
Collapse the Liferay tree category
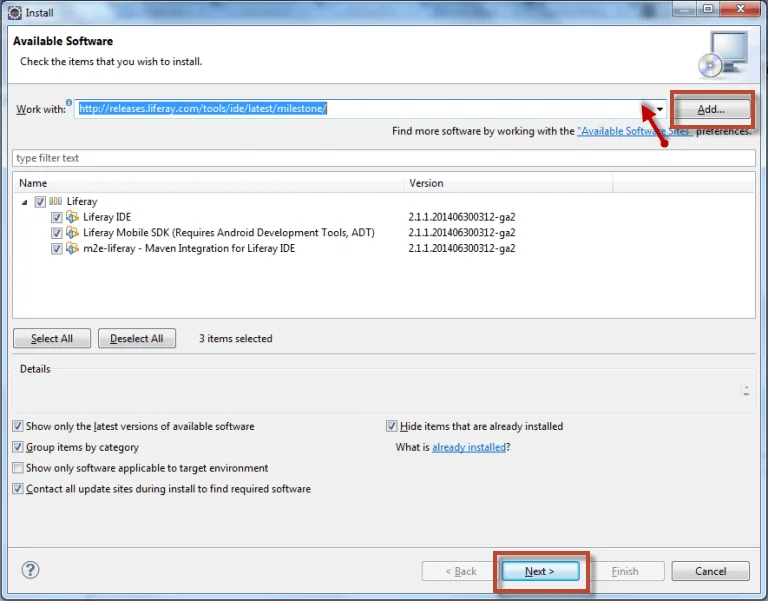24,202
